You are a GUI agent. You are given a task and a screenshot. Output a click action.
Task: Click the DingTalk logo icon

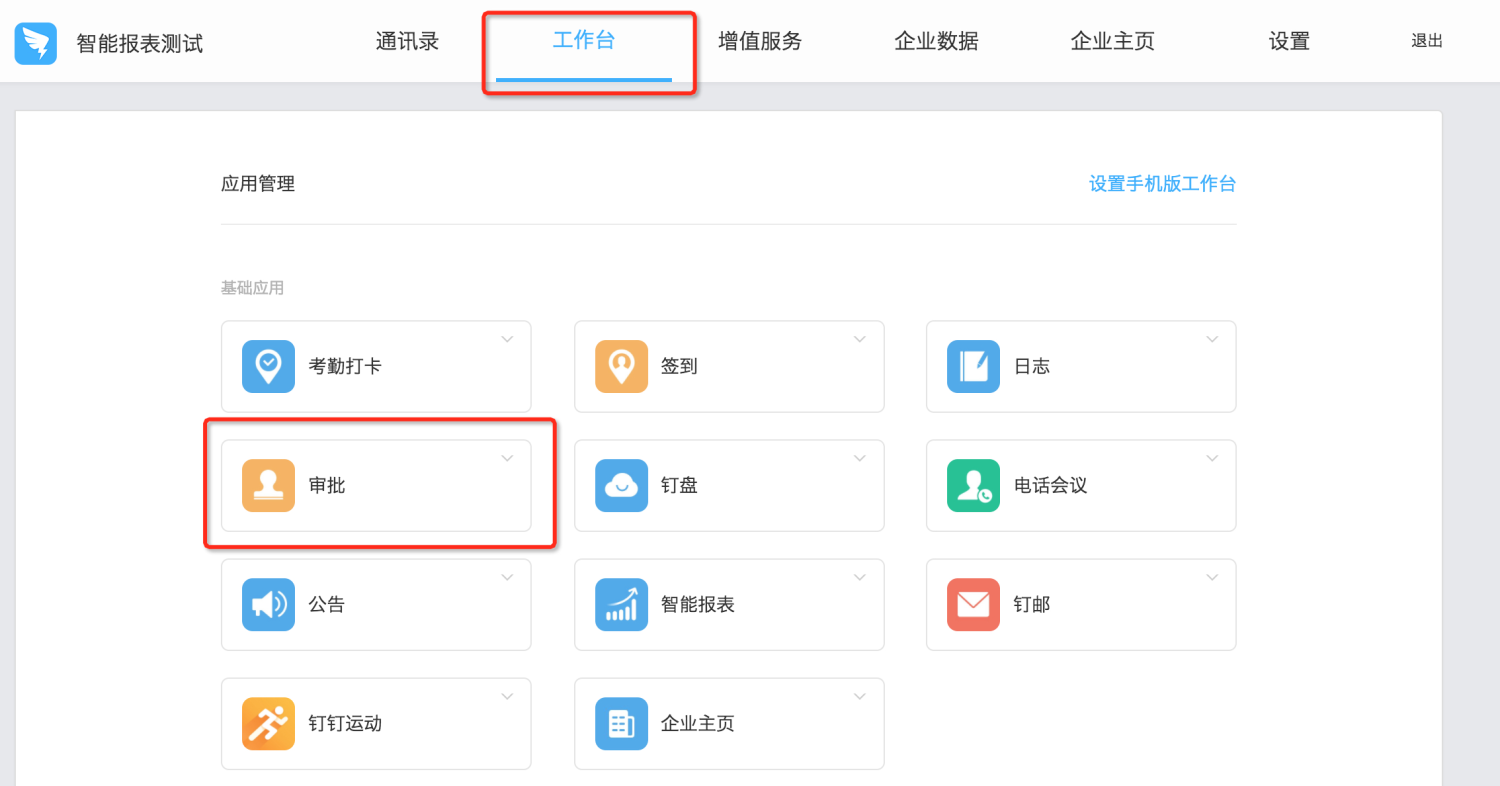click(35, 43)
